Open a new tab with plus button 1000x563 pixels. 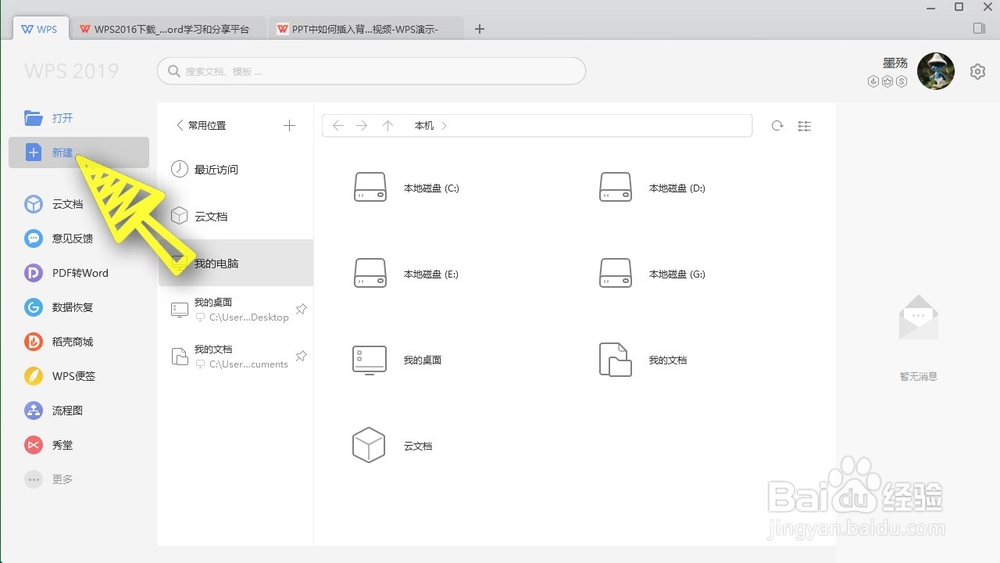pos(480,29)
